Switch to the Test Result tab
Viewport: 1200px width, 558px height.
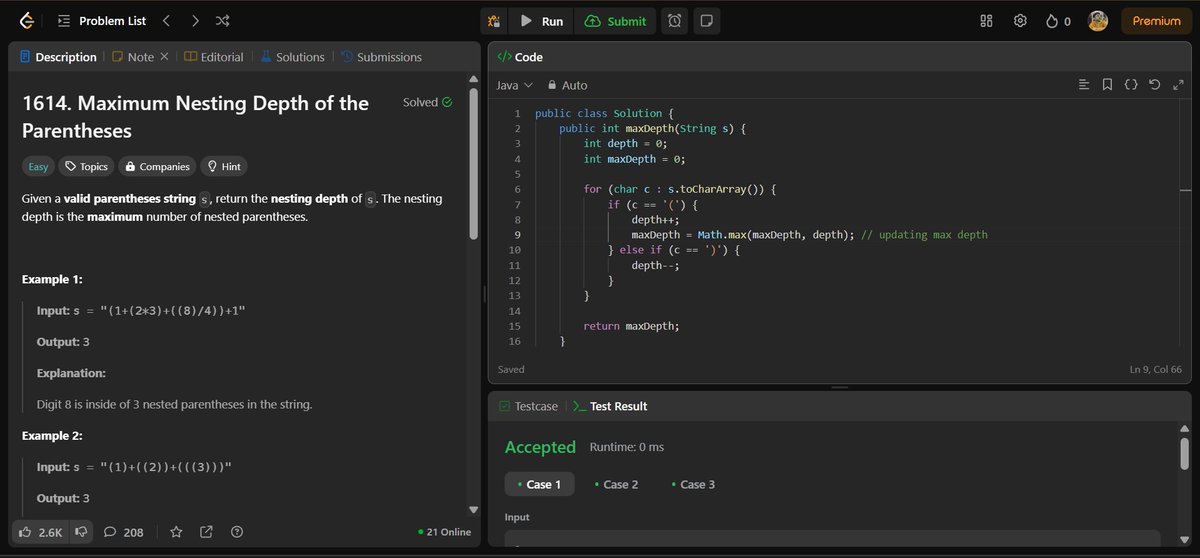pyautogui.click(x=611, y=406)
